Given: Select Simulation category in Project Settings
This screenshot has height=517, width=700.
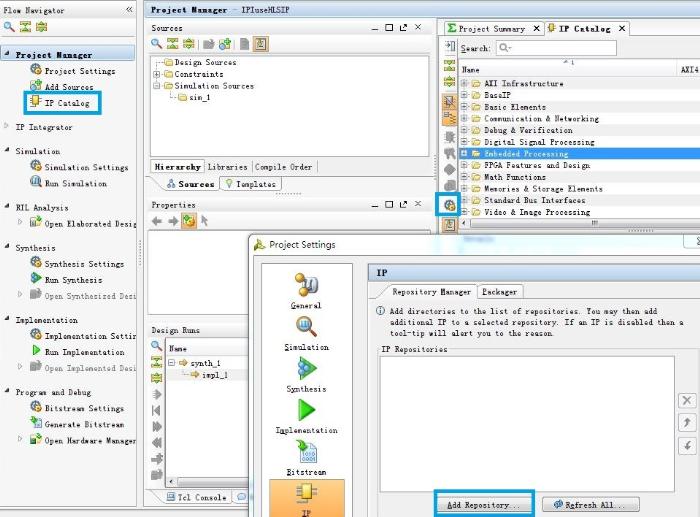Looking at the screenshot, I should pos(306,331).
